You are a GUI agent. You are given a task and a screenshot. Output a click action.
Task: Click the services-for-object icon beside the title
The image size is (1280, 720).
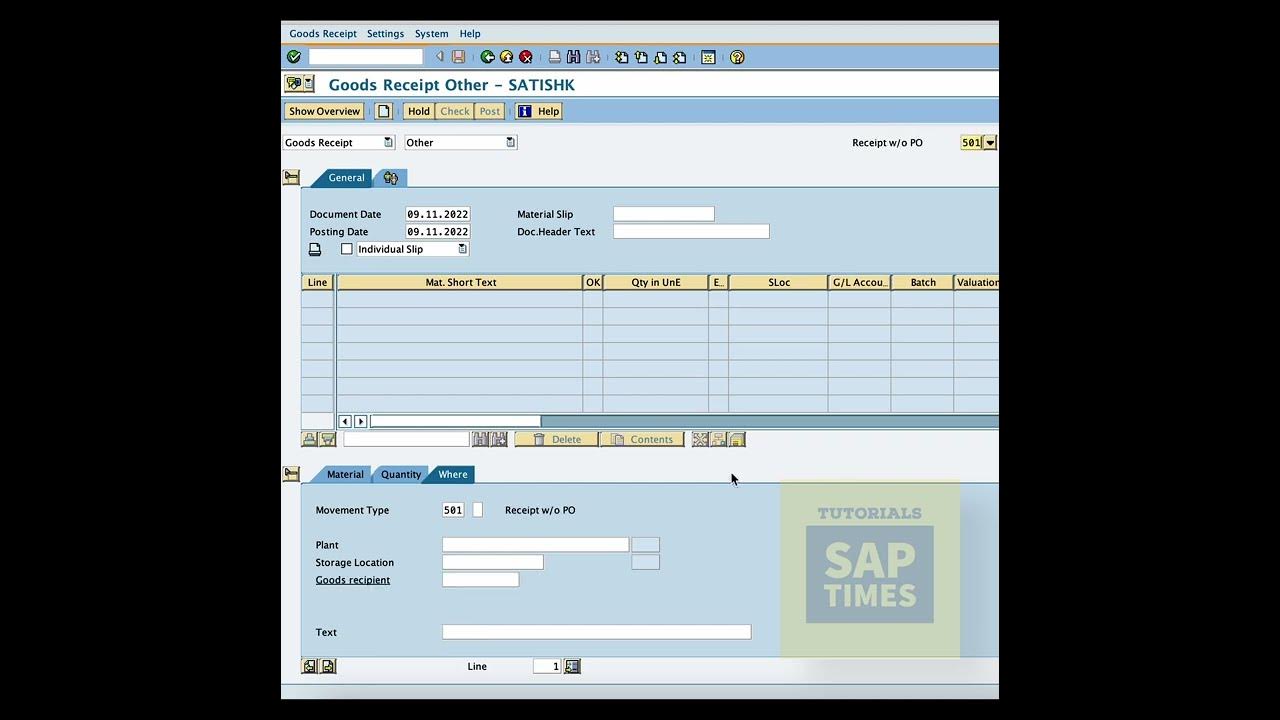click(x=294, y=84)
